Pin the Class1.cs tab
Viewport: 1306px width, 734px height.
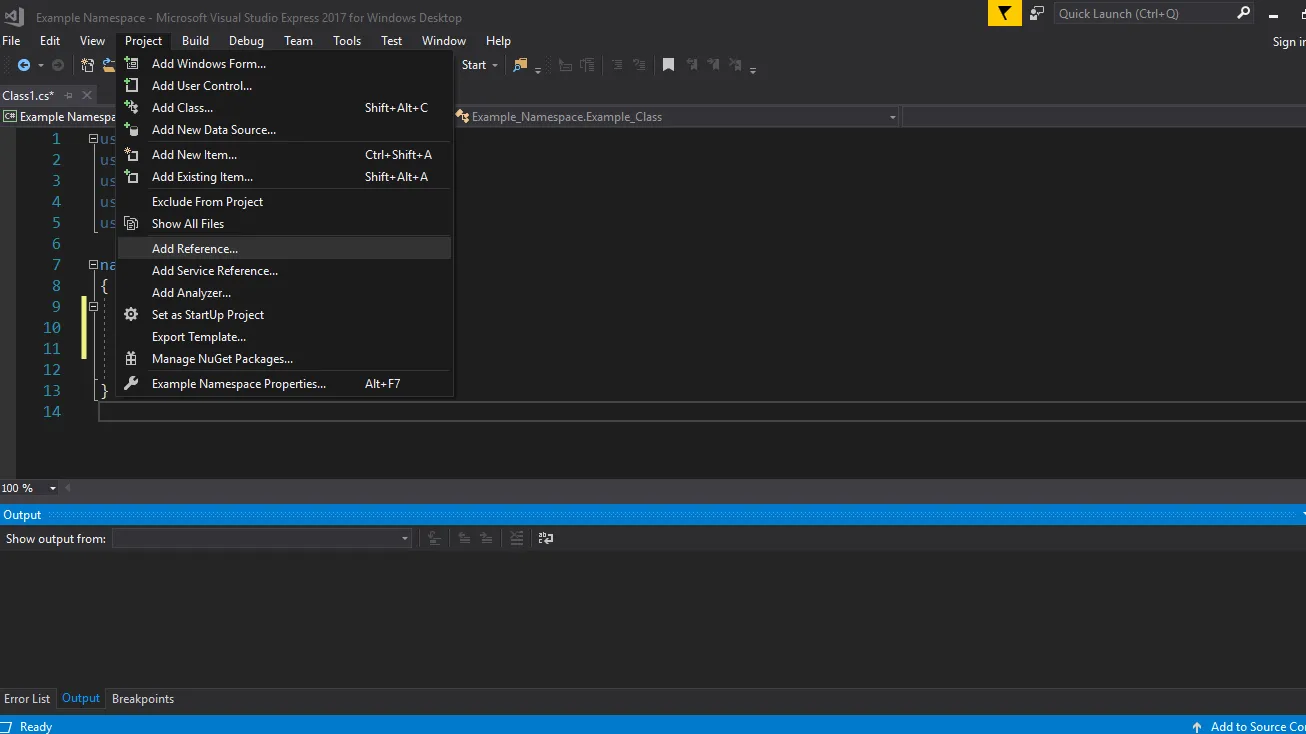point(68,96)
